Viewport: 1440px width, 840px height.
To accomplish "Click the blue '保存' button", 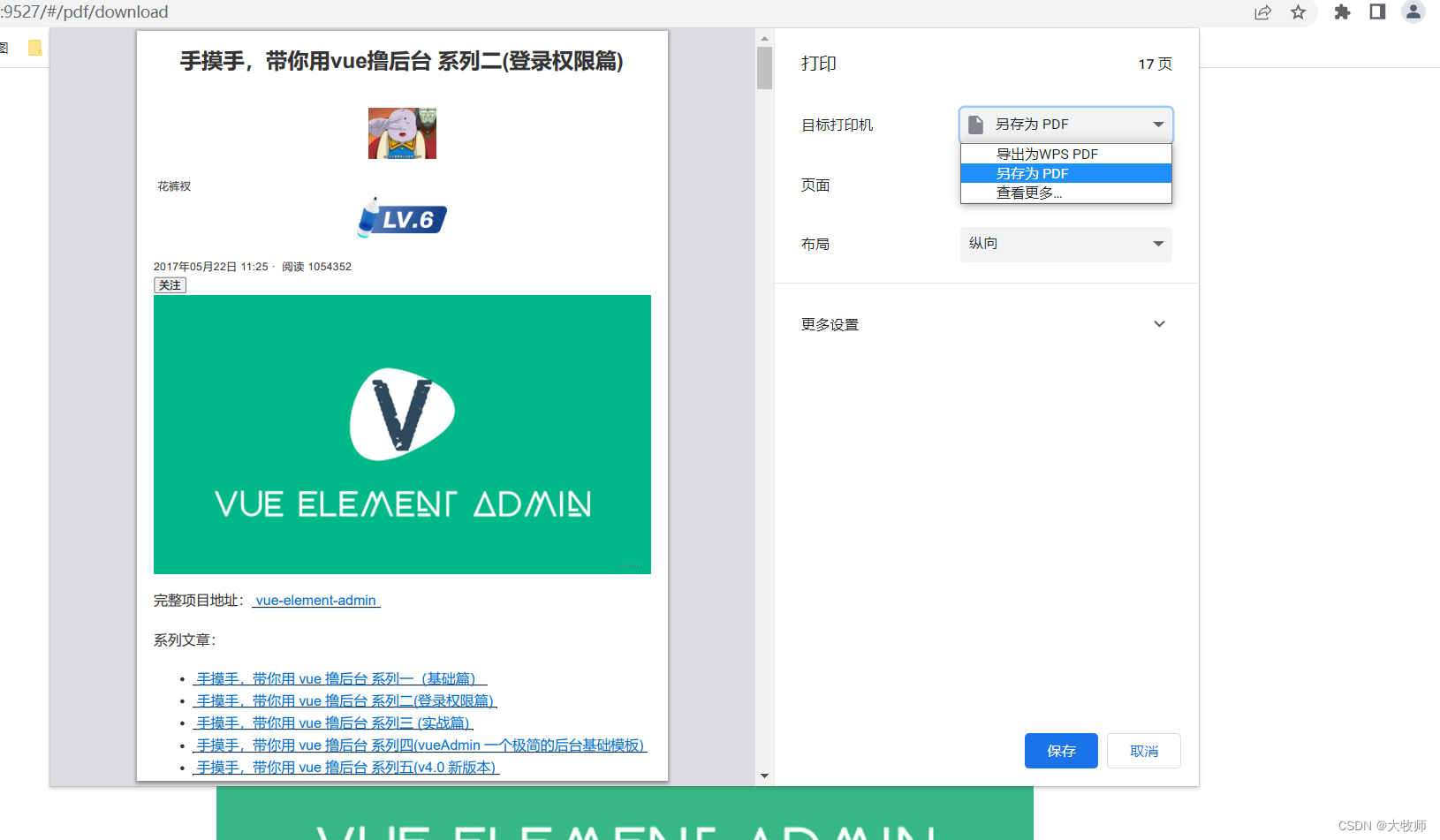I will tap(1061, 751).
